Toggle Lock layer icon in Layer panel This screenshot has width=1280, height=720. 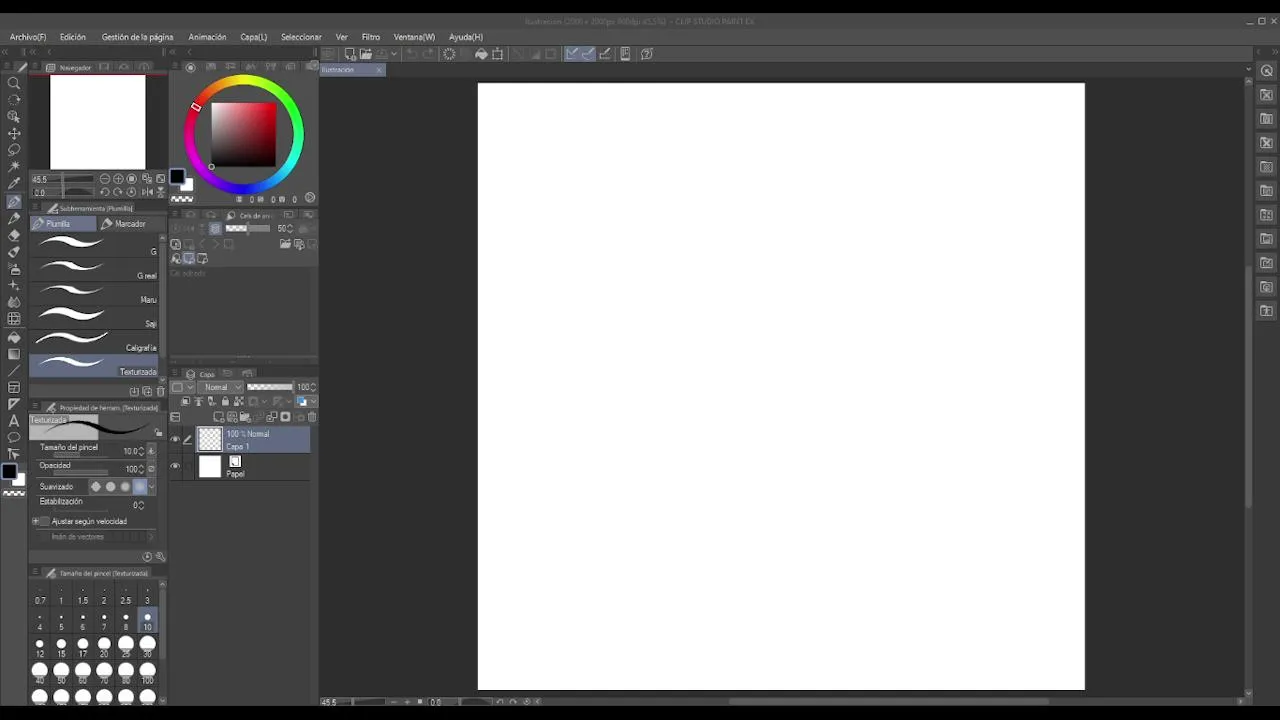[225, 402]
